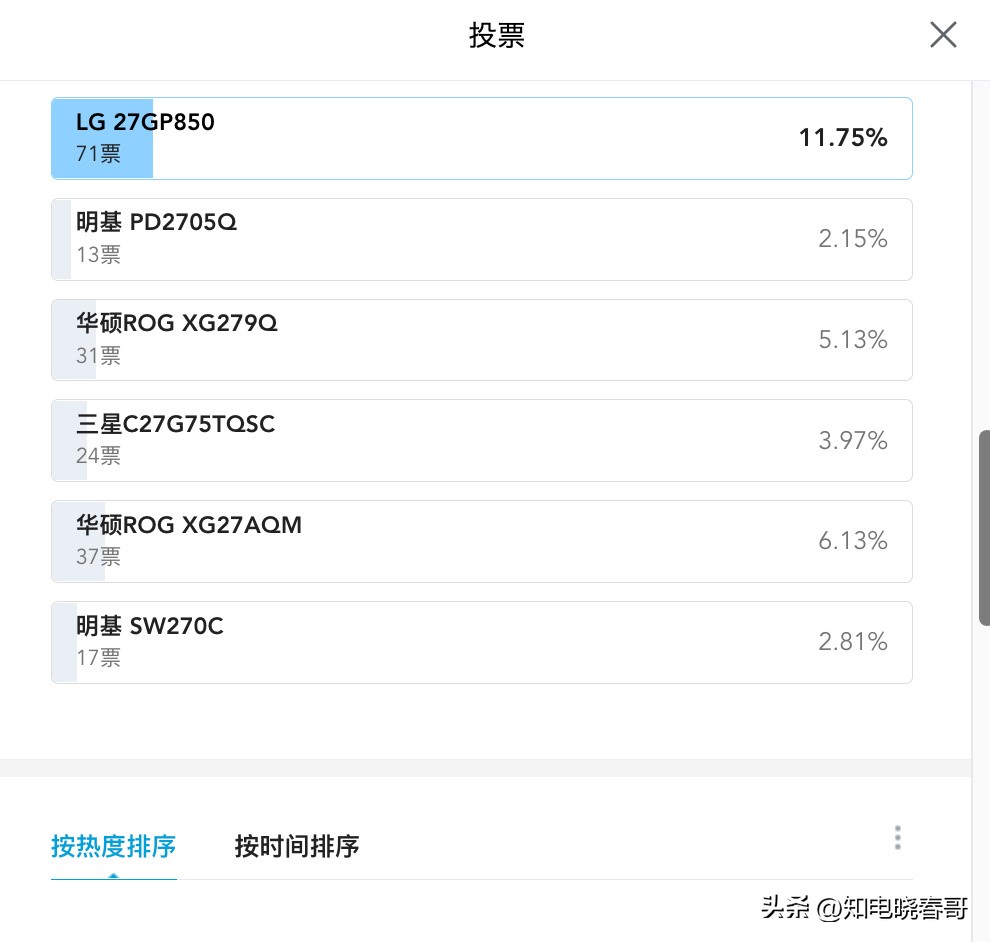
Task: Click the 11.75% result percentage
Action: point(842,138)
